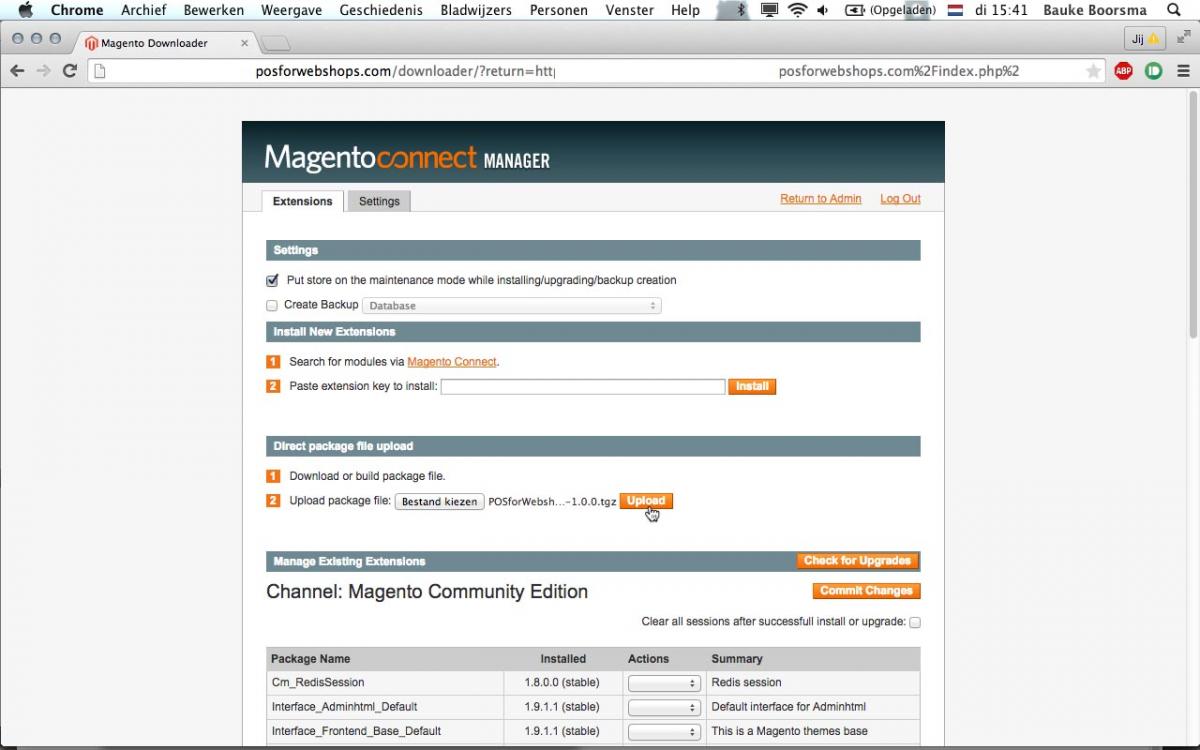Open Actions dropdown for Interface_Adminhtml_Default

[664, 707]
